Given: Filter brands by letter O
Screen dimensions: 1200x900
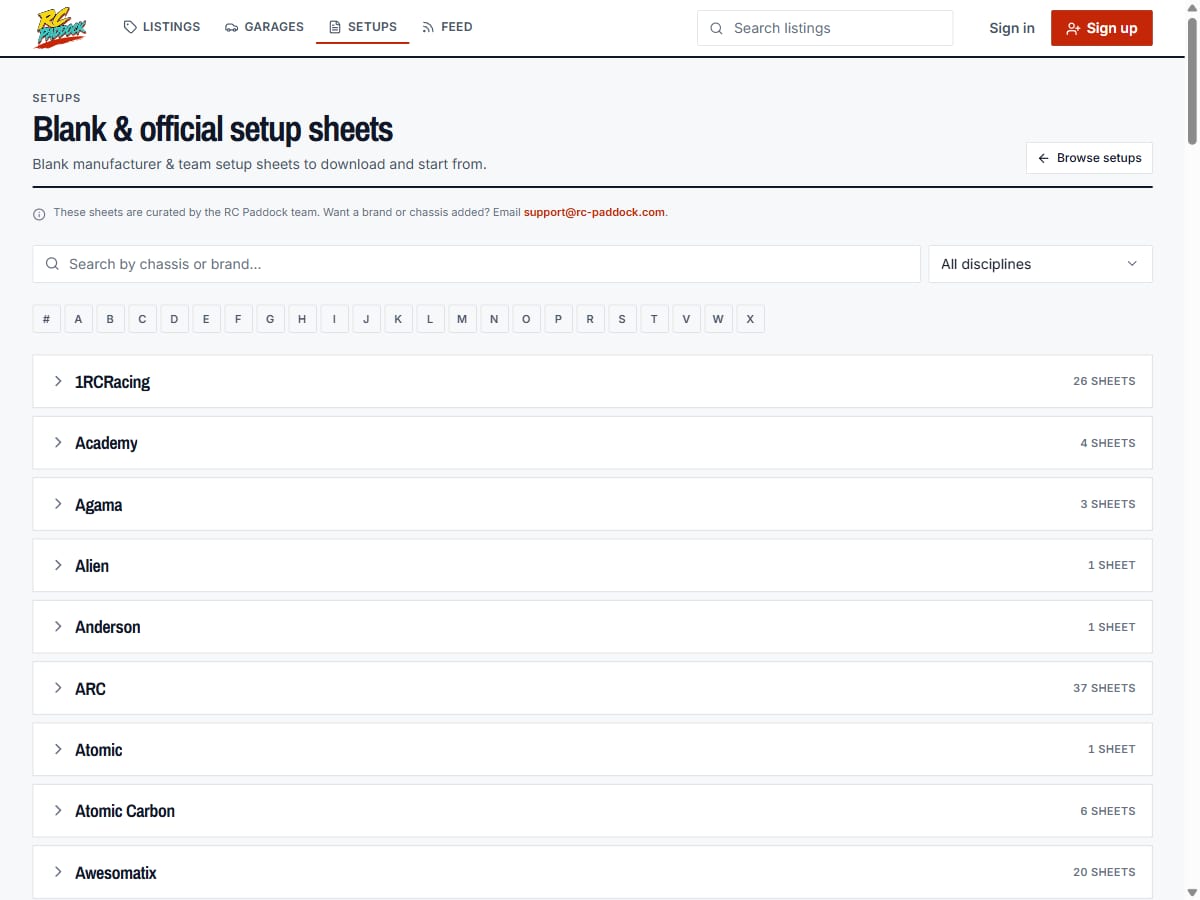Looking at the screenshot, I should click(526, 319).
